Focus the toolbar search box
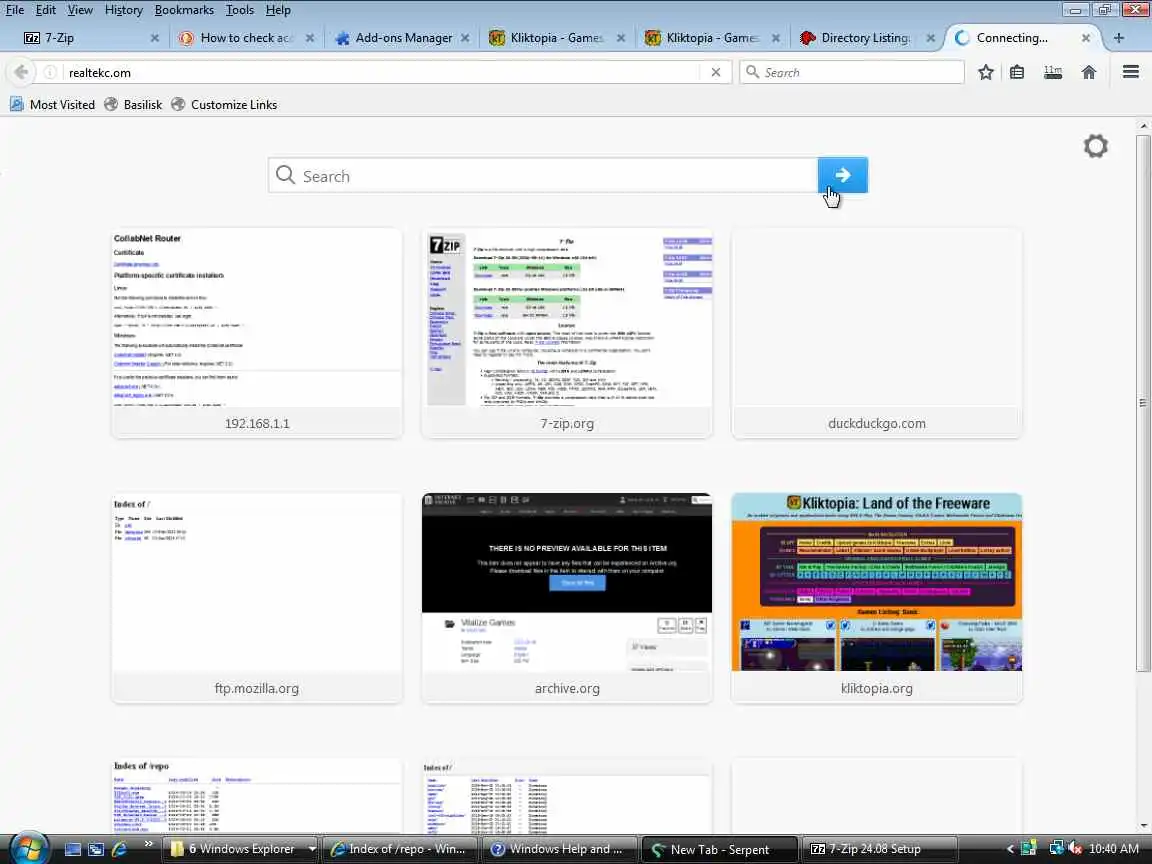This screenshot has height=864, width=1152. click(x=852, y=72)
